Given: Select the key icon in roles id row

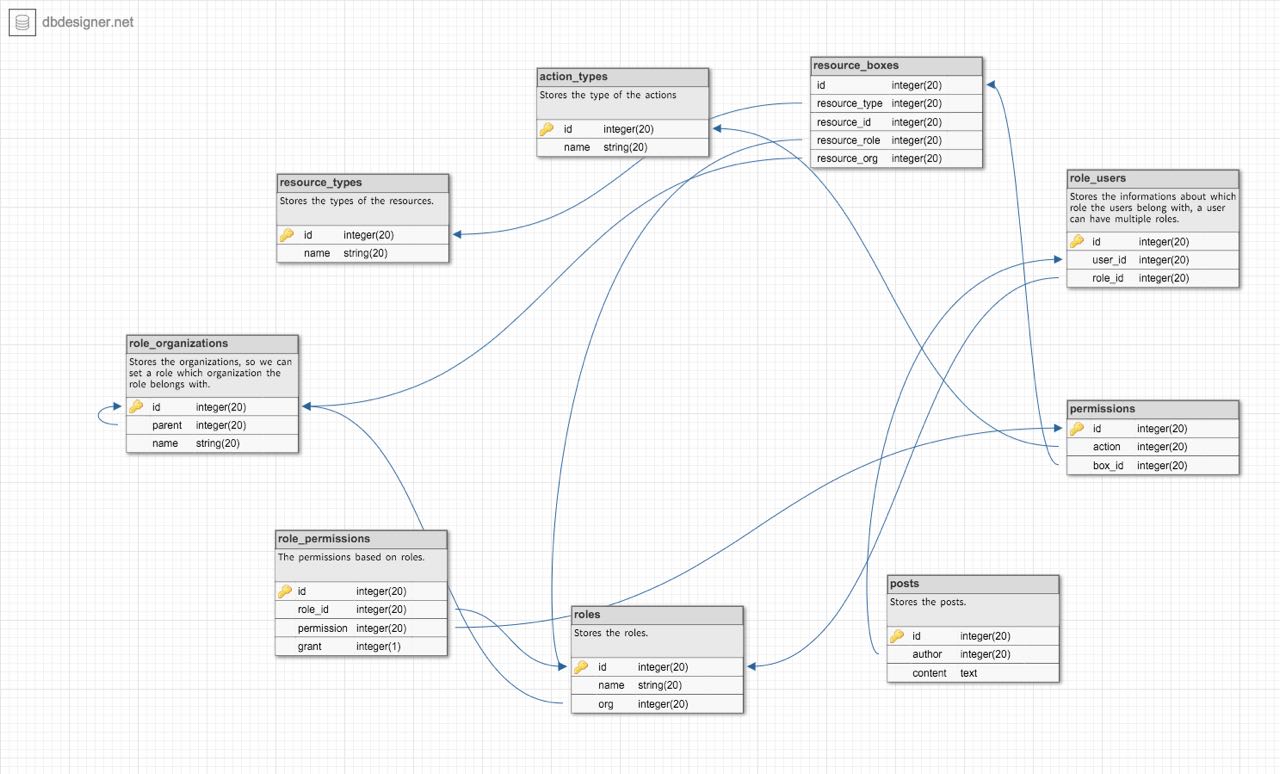Looking at the screenshot, I should [581, 667].
